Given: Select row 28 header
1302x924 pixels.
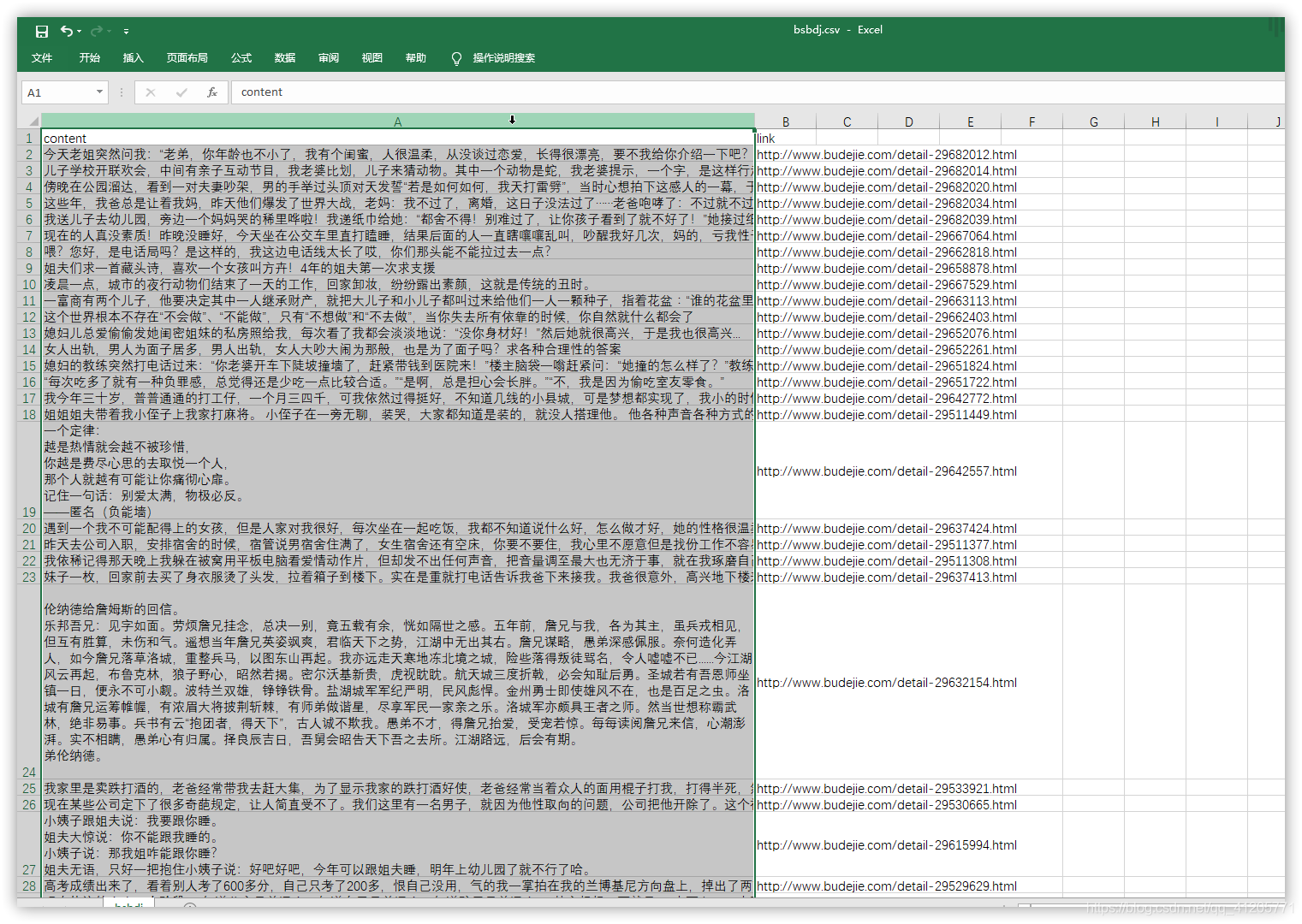Looking at the screenshot, I should click(x=29, y=885).
